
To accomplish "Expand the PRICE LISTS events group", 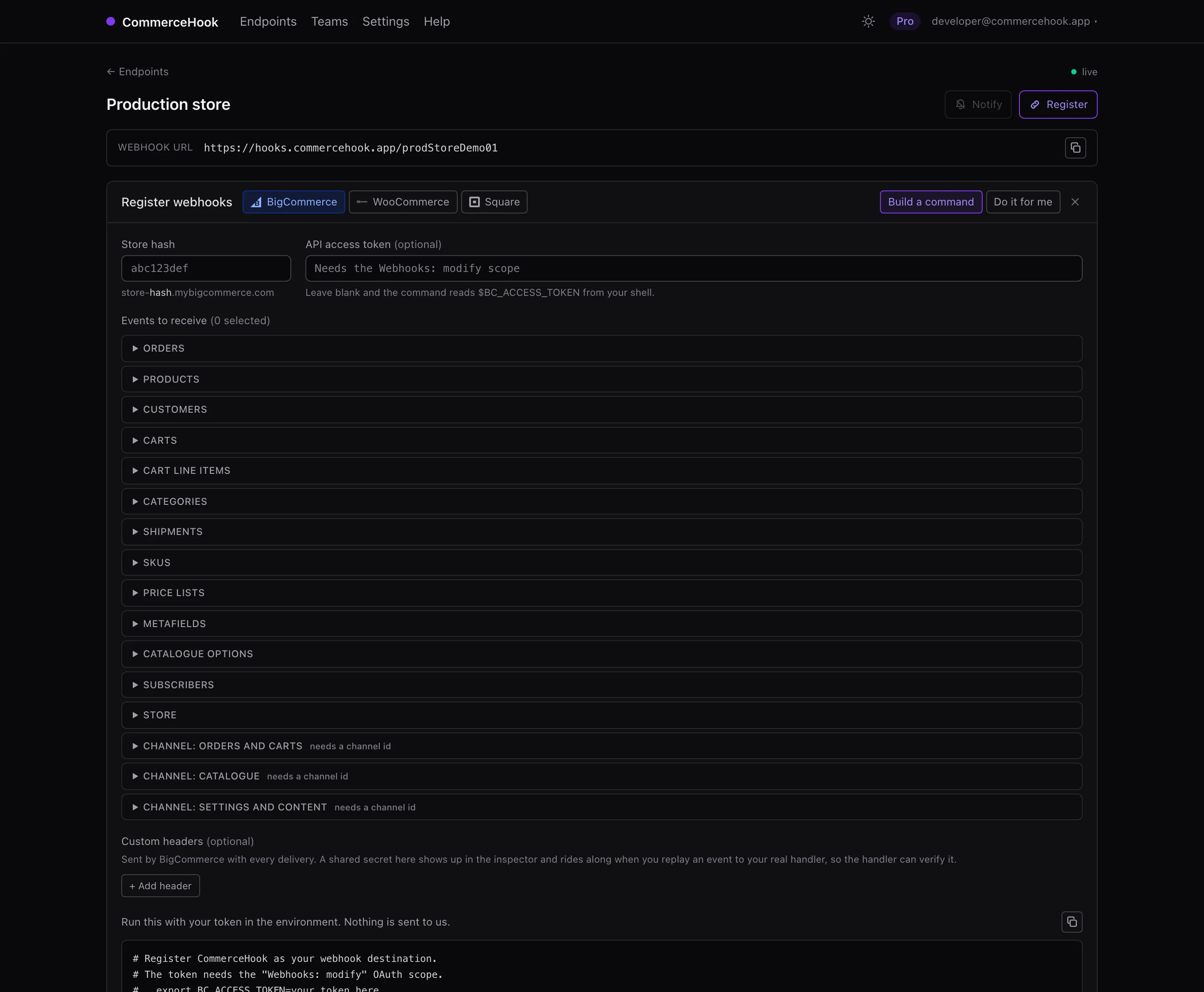I will coord(602,593).
